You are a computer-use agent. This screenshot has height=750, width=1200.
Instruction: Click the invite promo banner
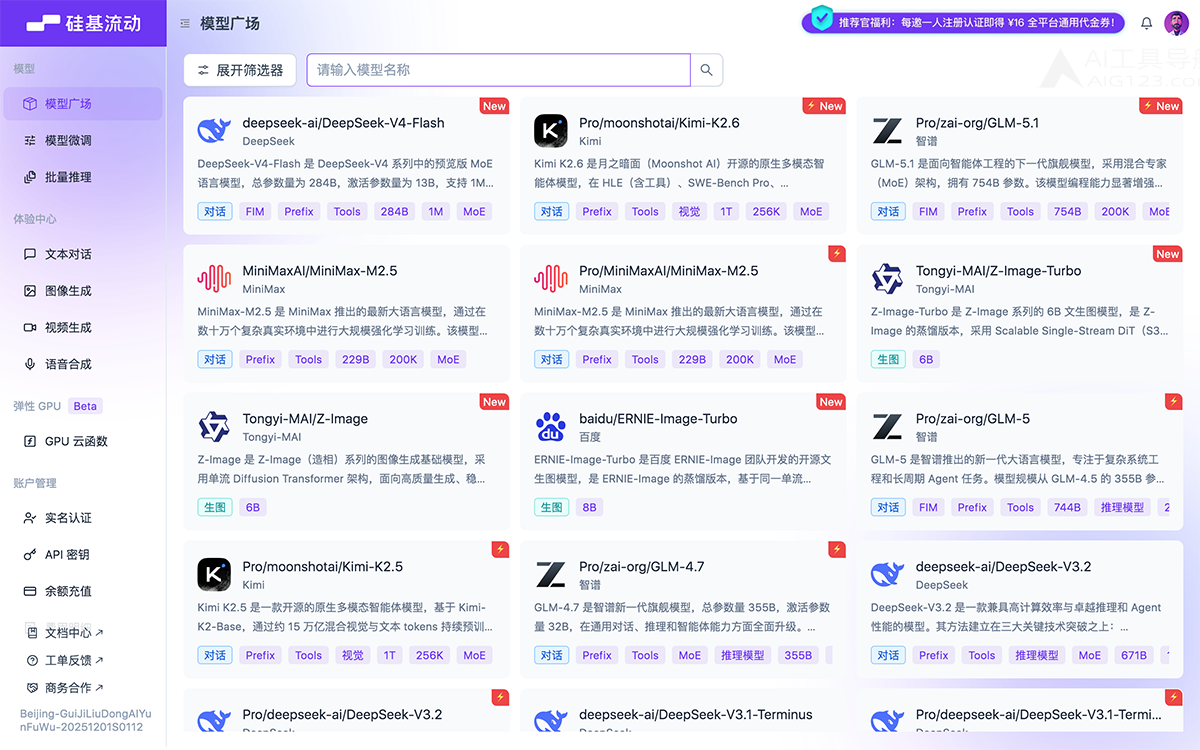click(x=964, y=22)
